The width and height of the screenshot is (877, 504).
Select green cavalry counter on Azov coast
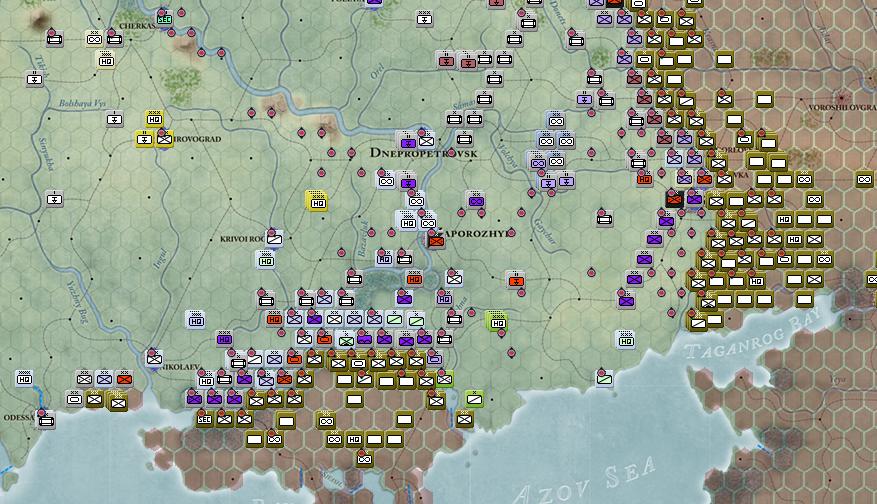click(x=604, y=379)
